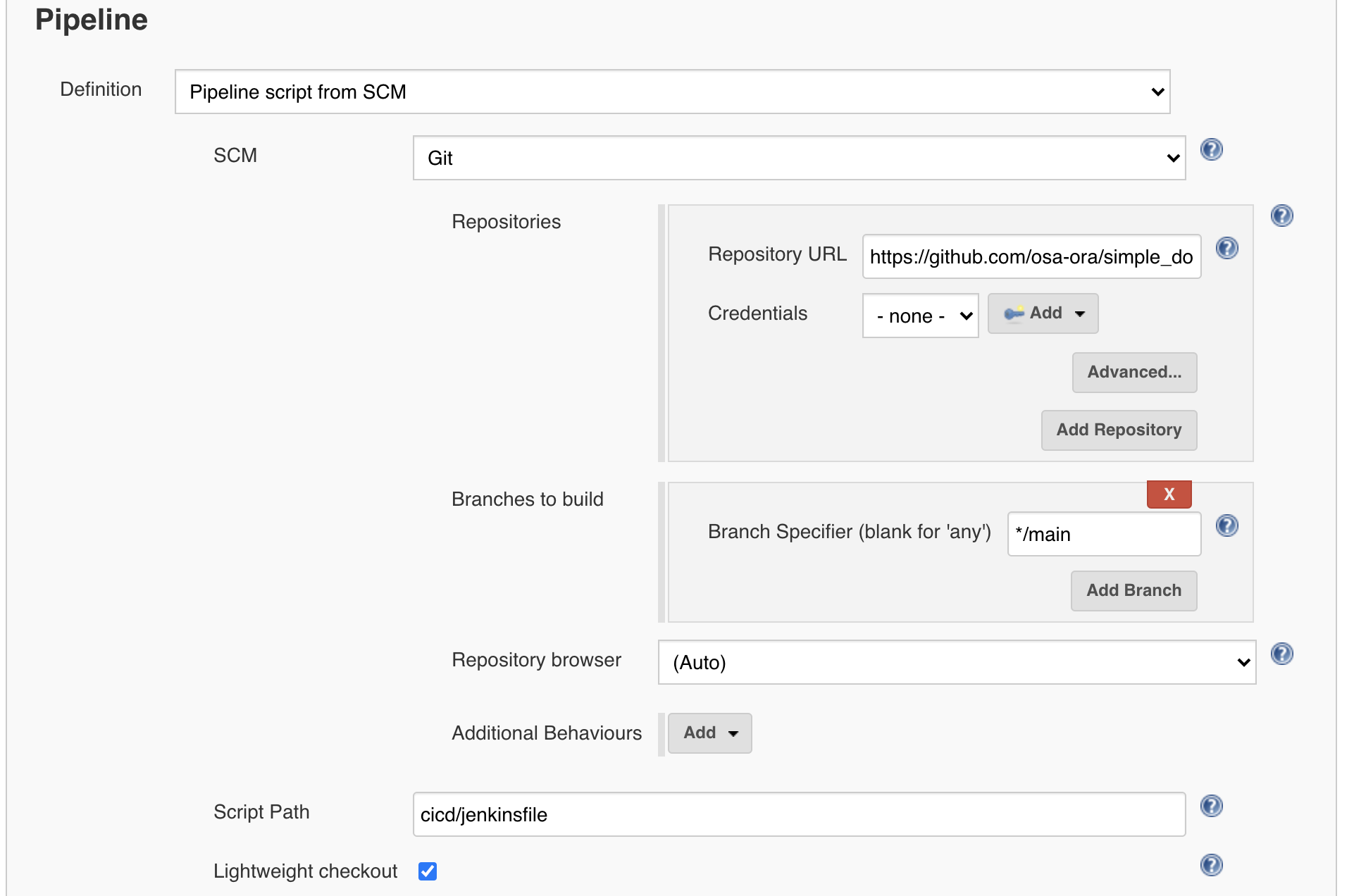Enable a different state for Lightweight checkout
This screenshot has height=896, width=1354.
[427, 871]
